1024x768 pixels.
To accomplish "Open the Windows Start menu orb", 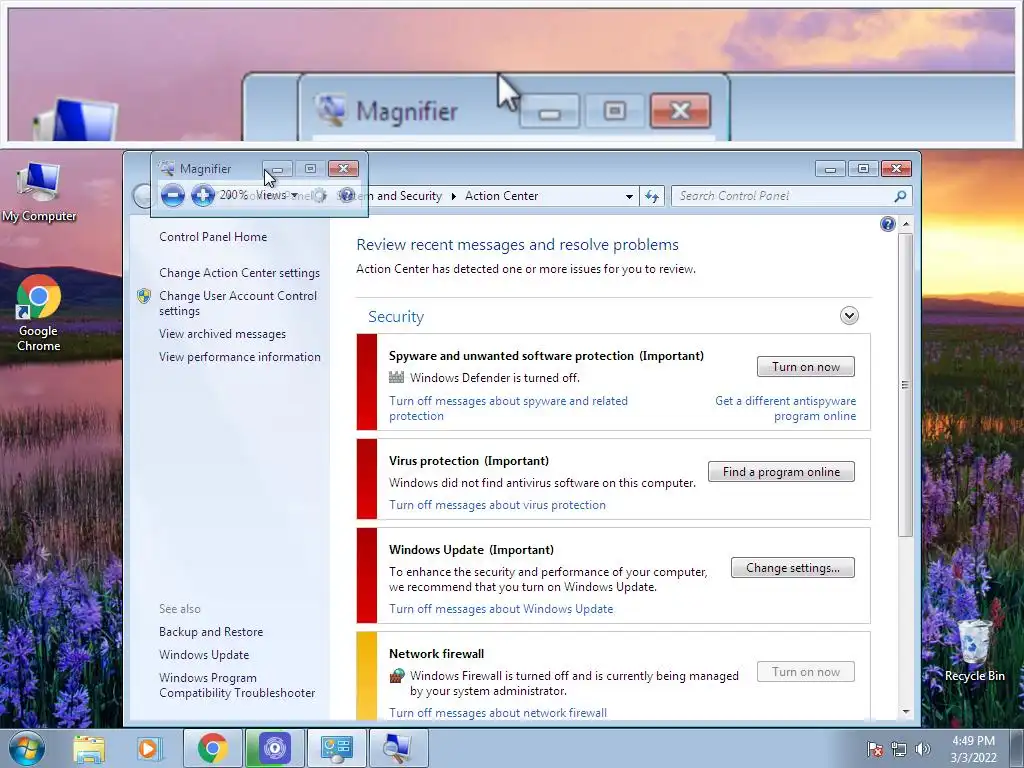I will 26,748.
